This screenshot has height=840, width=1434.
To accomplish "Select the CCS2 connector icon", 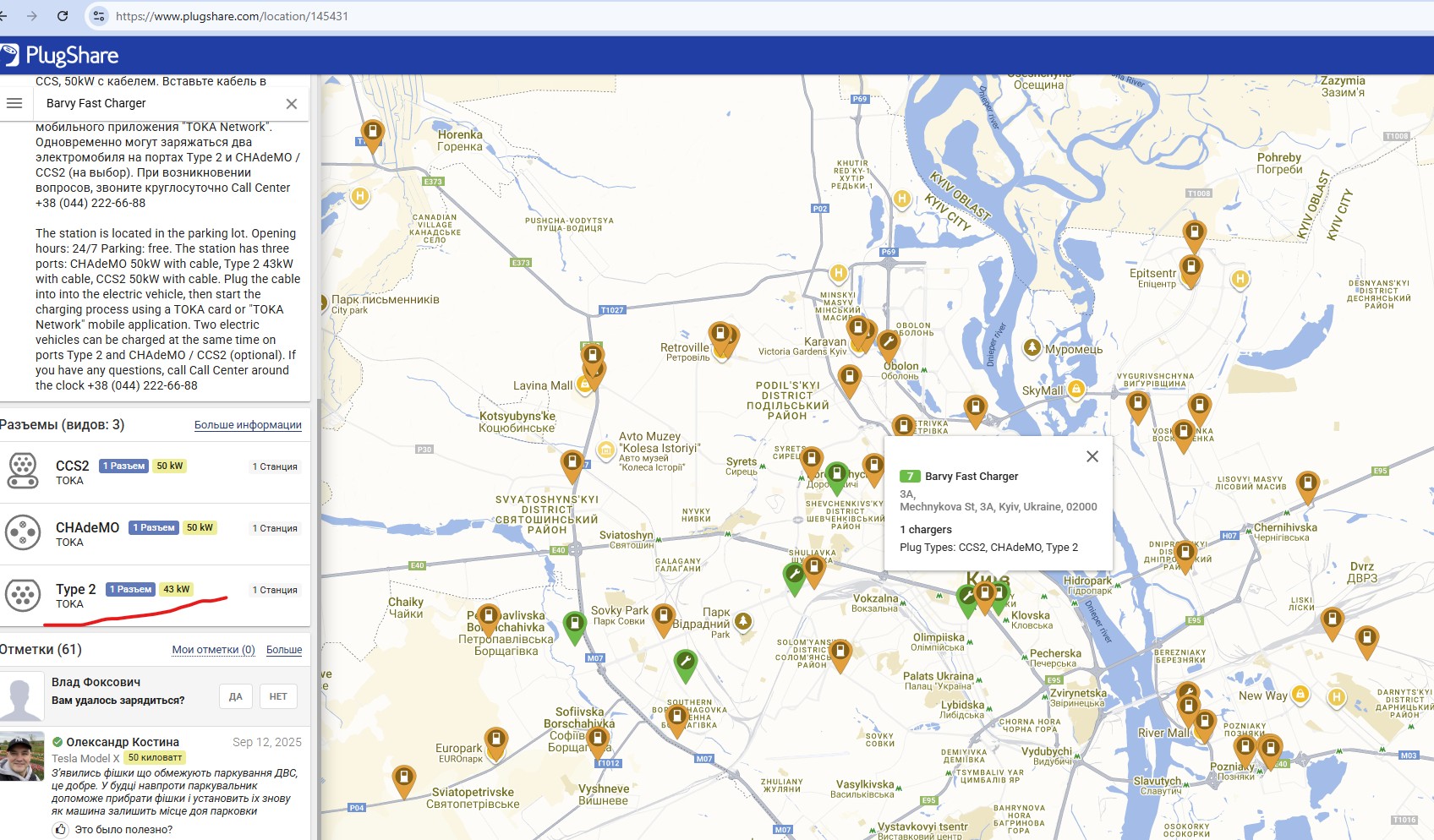I will click(x=23, y=472).
